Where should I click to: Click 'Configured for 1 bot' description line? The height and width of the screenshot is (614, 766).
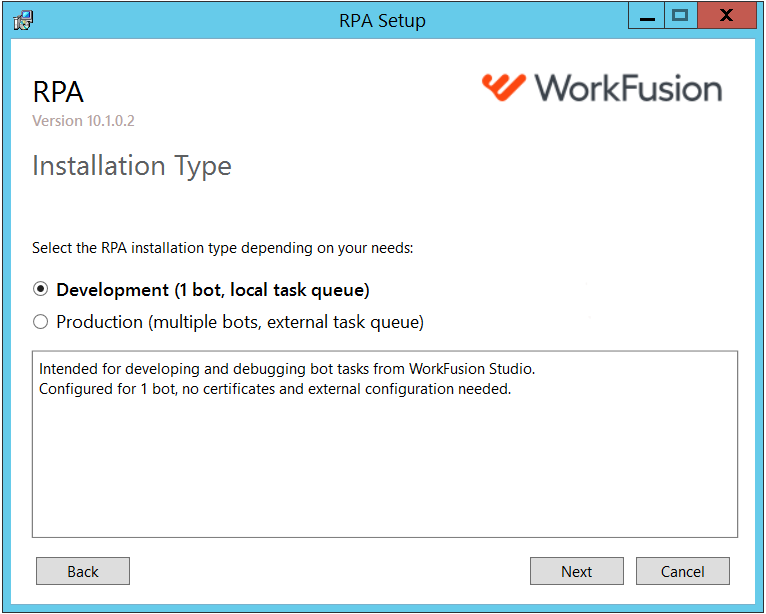pyautogui.click(x=275, y=389)
